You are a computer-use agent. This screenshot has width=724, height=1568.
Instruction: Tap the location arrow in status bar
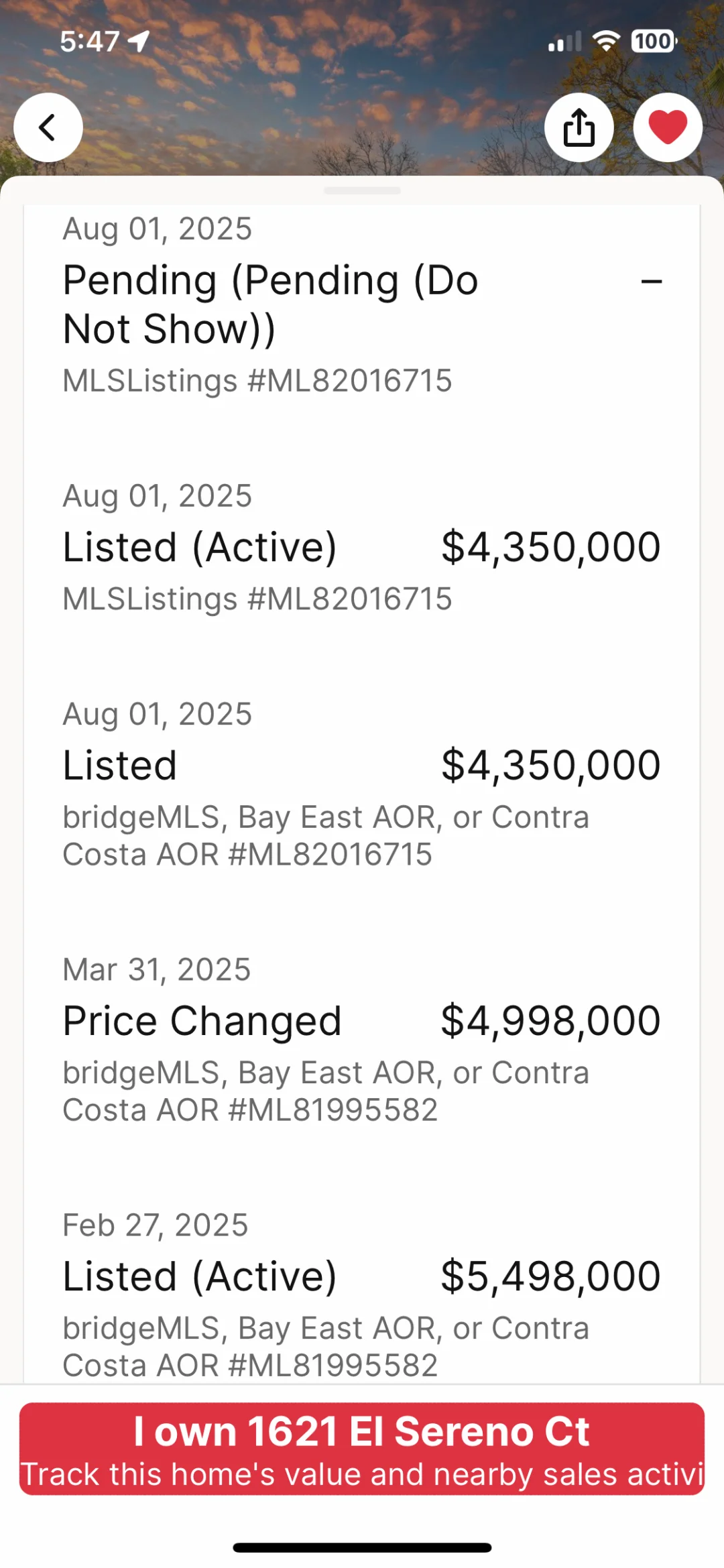point(139,42)
